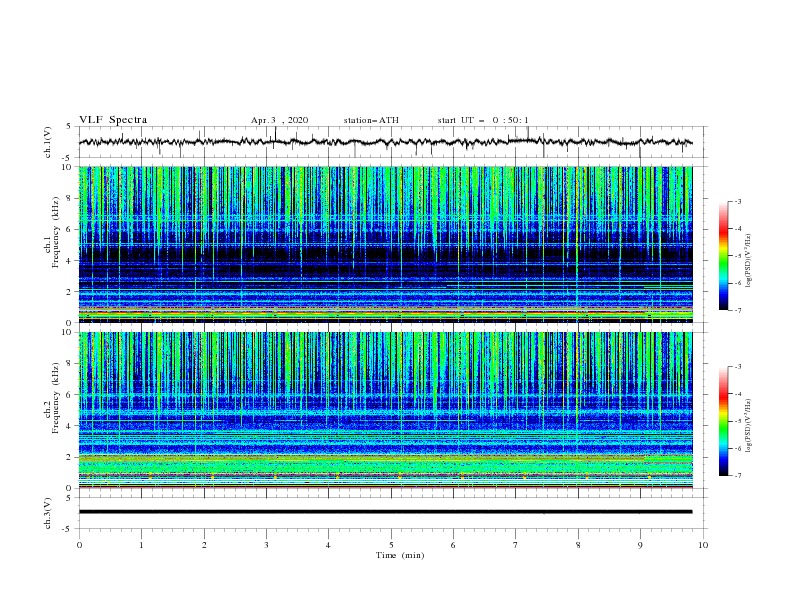Click the ch.2 frequency axis "6" tick label

pos(70,395)
